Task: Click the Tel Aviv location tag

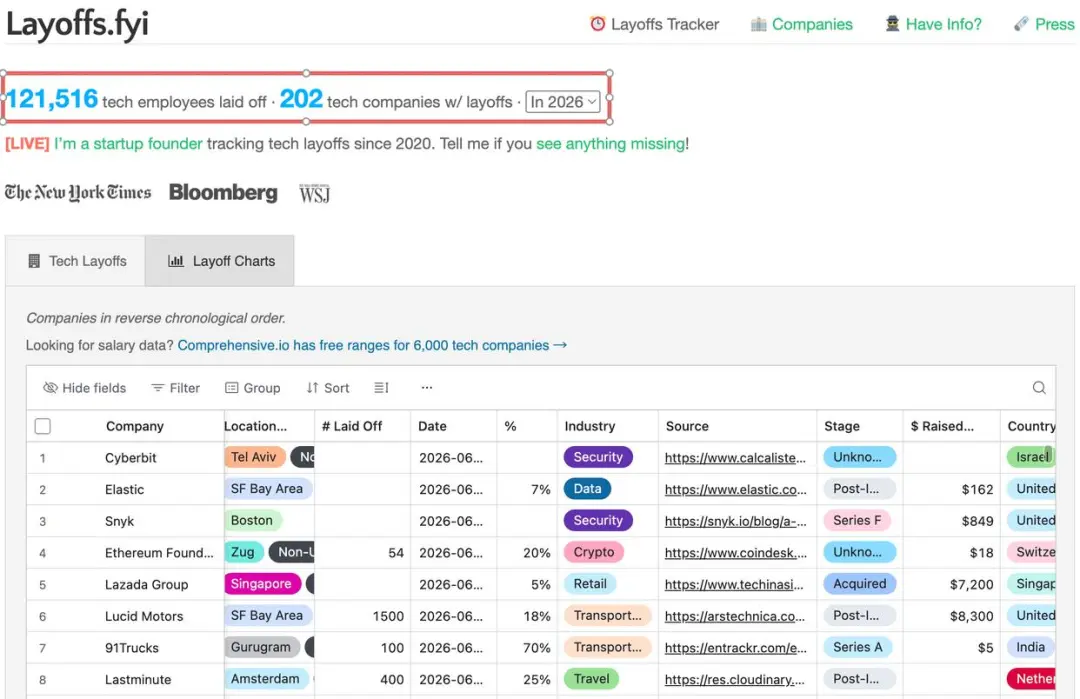Action: point(253,457)
